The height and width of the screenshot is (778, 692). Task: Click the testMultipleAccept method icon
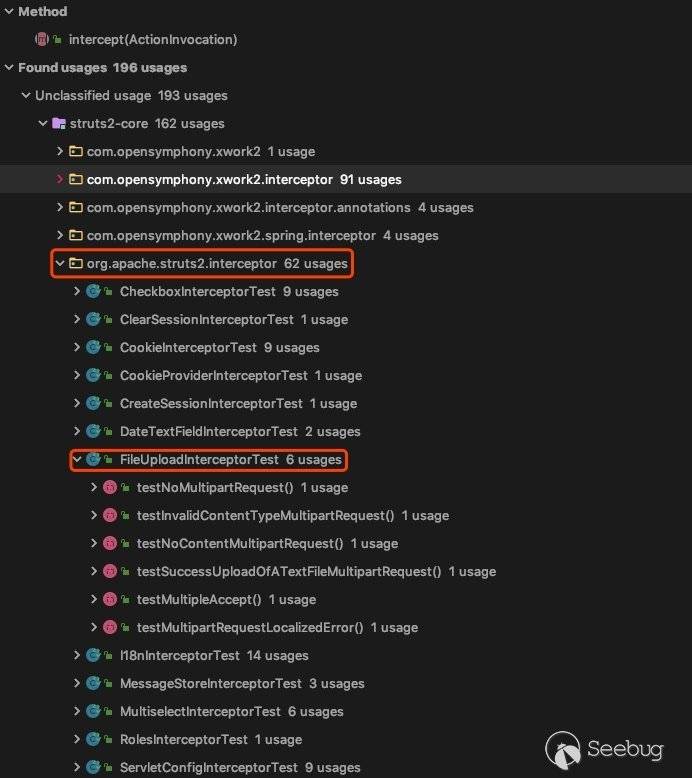point(110,600)
